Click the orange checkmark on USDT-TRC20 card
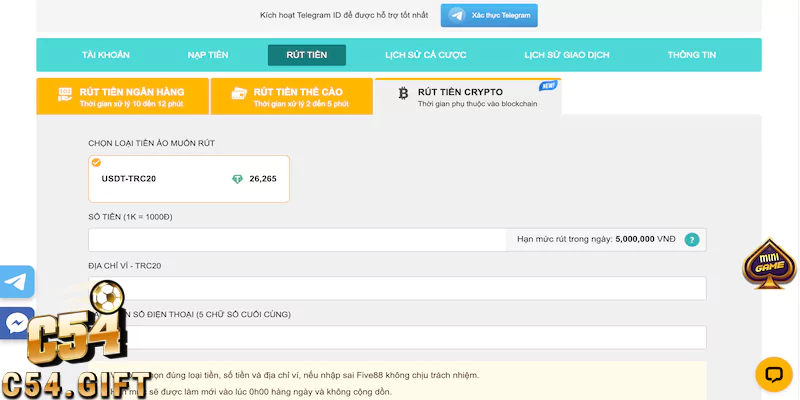 [96, 163]
